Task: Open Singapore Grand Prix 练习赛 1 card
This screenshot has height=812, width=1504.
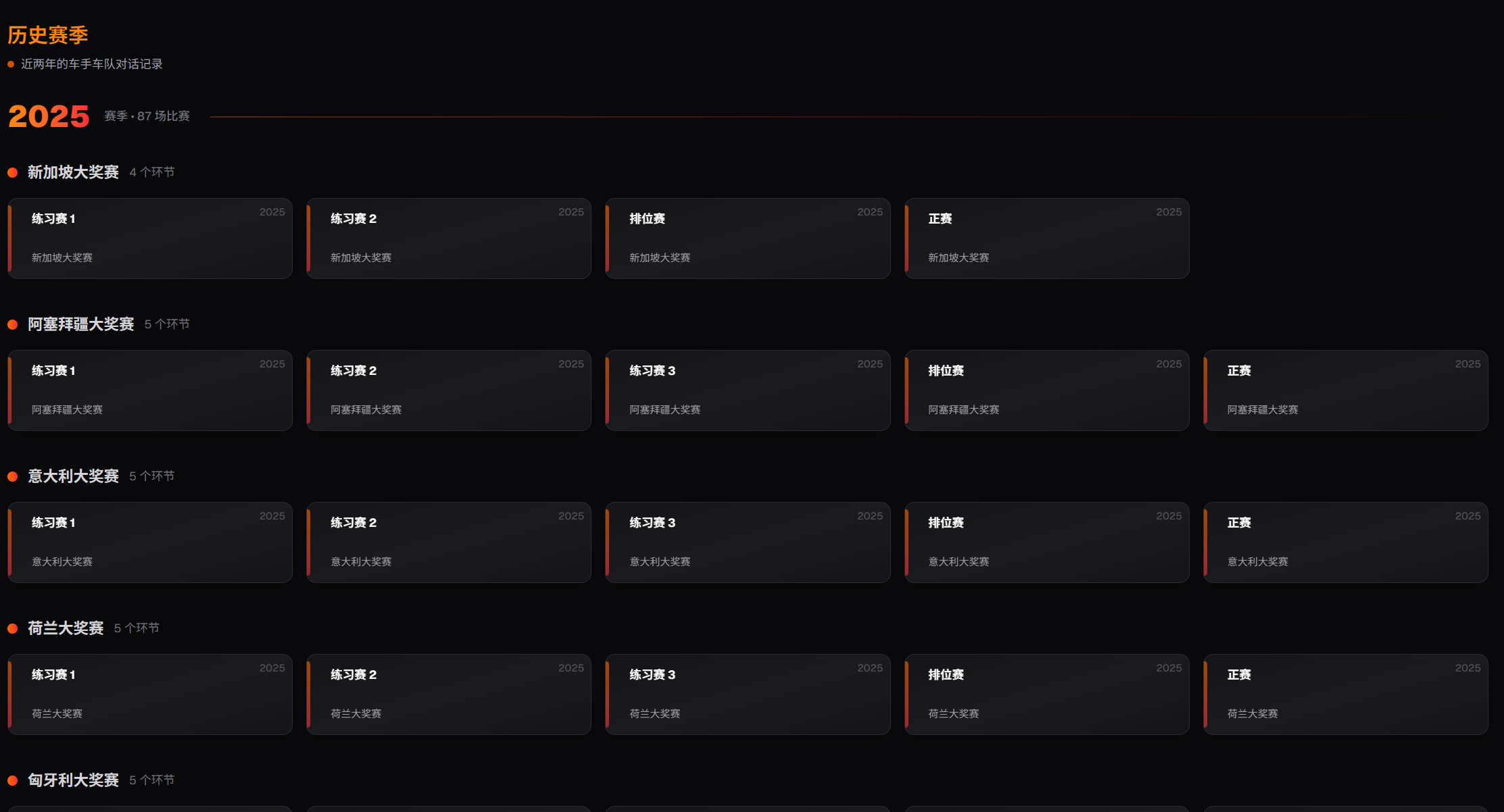Action: [x=150, y=238]
